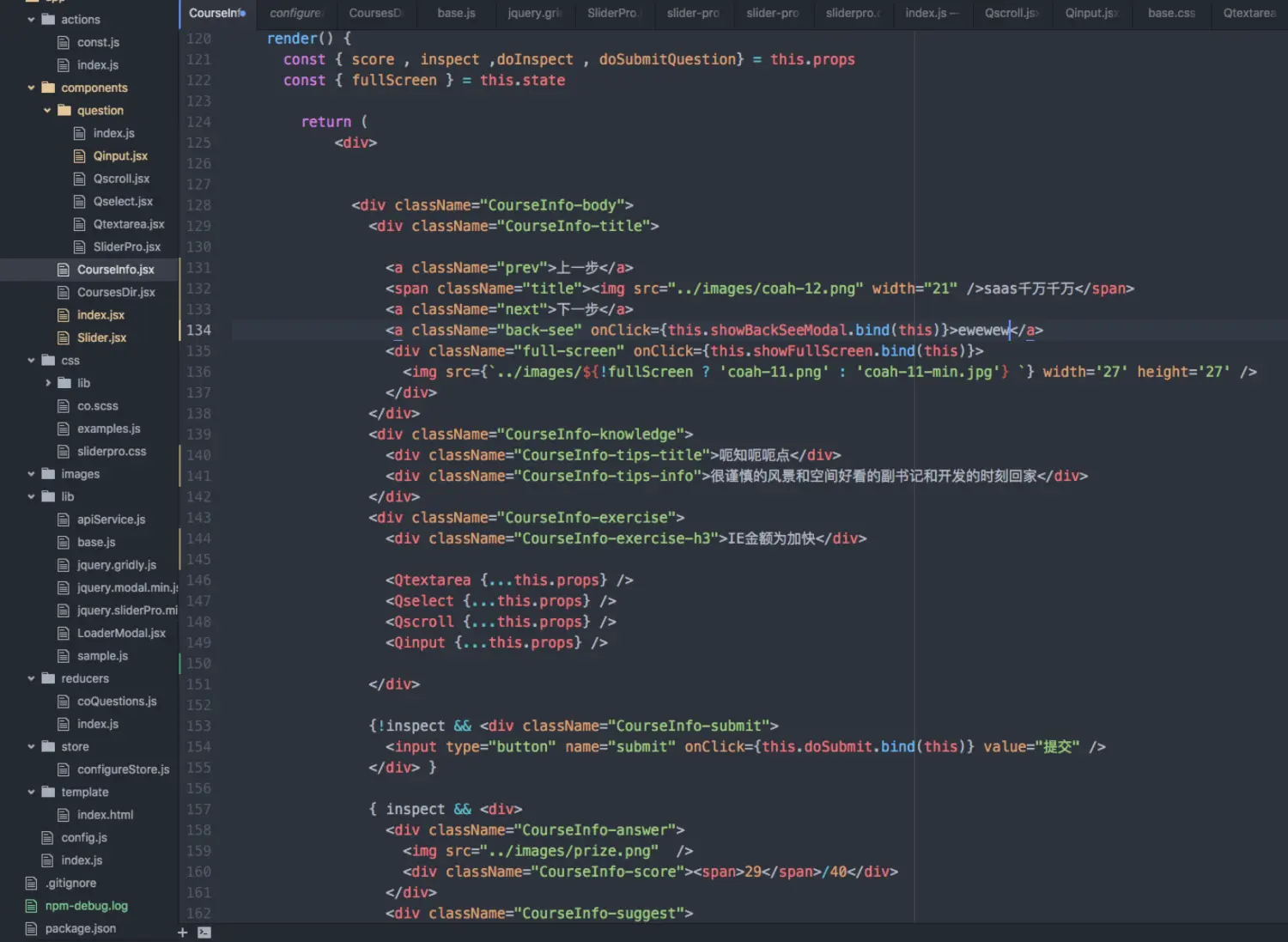Viewport: 1288px width, 942px height.
Task: Click file icon beside LoaderModal.jsx
Action: [64, 633]
